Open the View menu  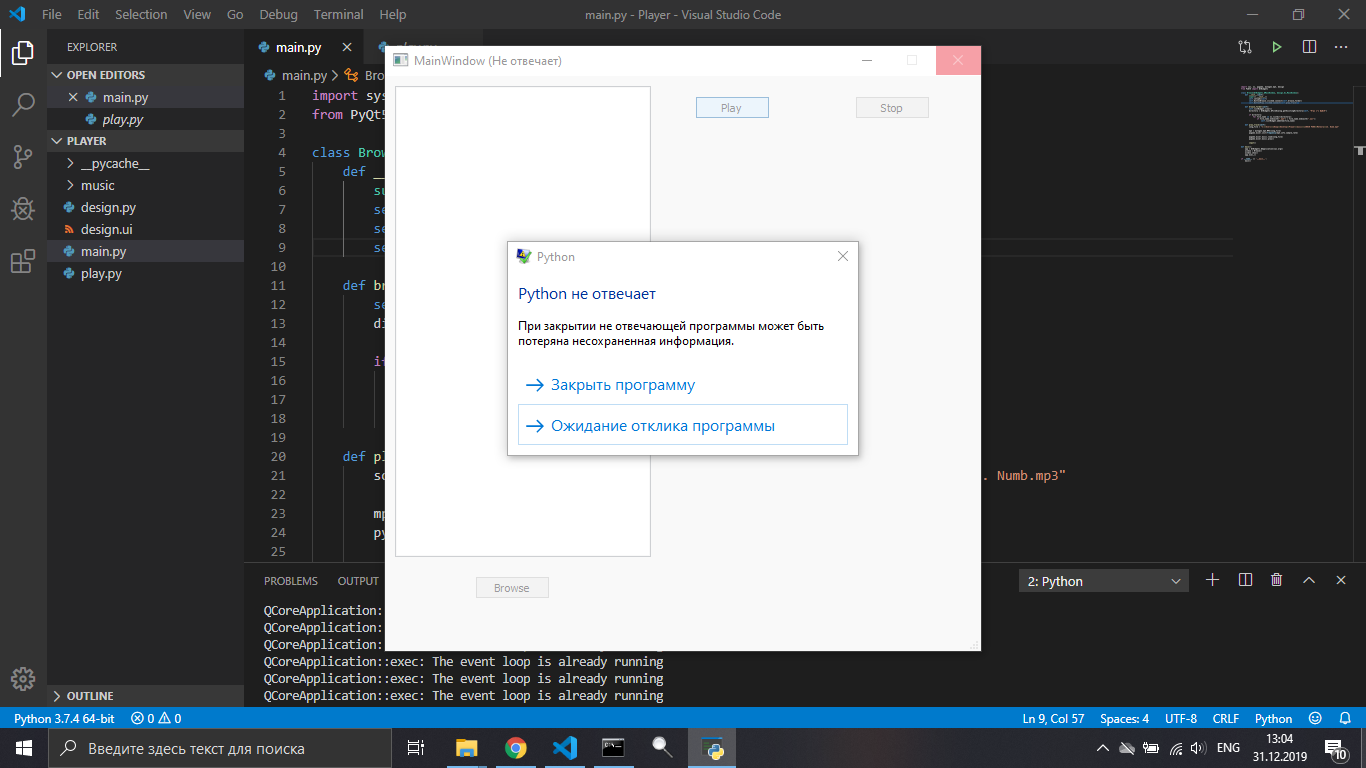[197, 15]
